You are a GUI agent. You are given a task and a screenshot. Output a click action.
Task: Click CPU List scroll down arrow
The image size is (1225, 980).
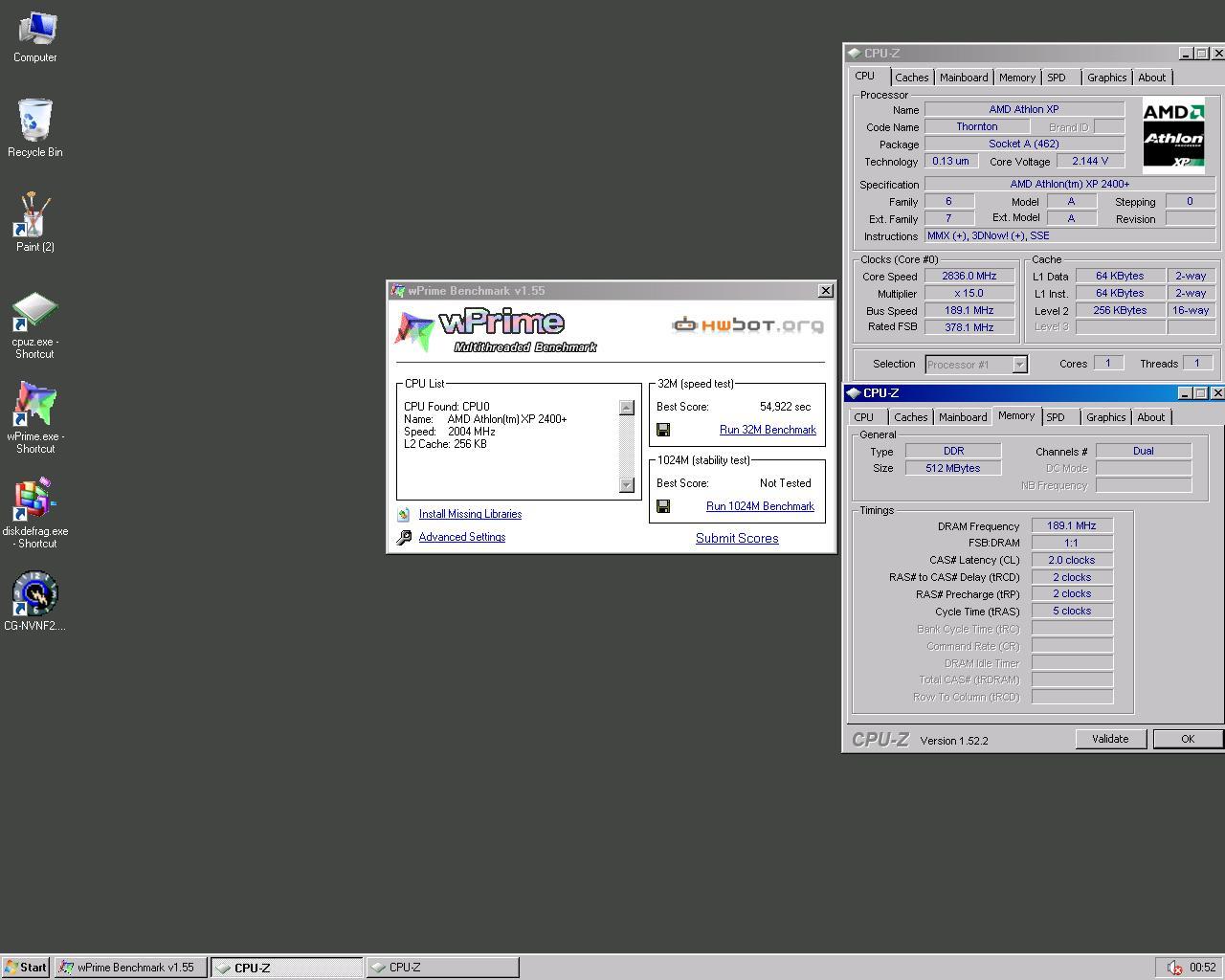[627, 485]
